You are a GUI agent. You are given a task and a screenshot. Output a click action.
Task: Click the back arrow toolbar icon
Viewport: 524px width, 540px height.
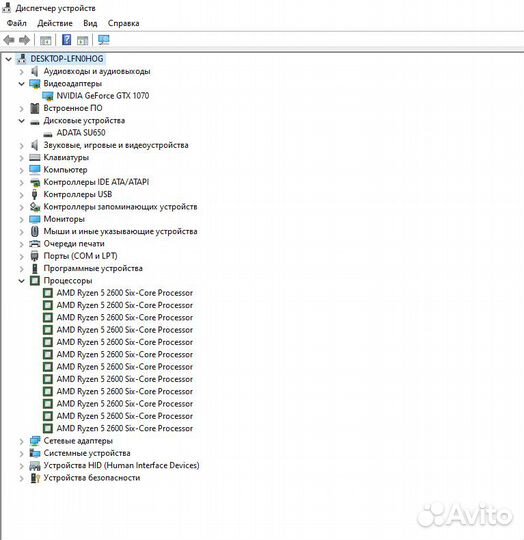point(9,40)
